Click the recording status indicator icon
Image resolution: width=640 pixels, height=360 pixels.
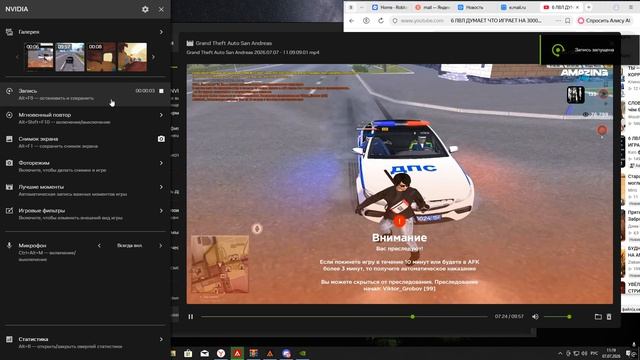558,50
